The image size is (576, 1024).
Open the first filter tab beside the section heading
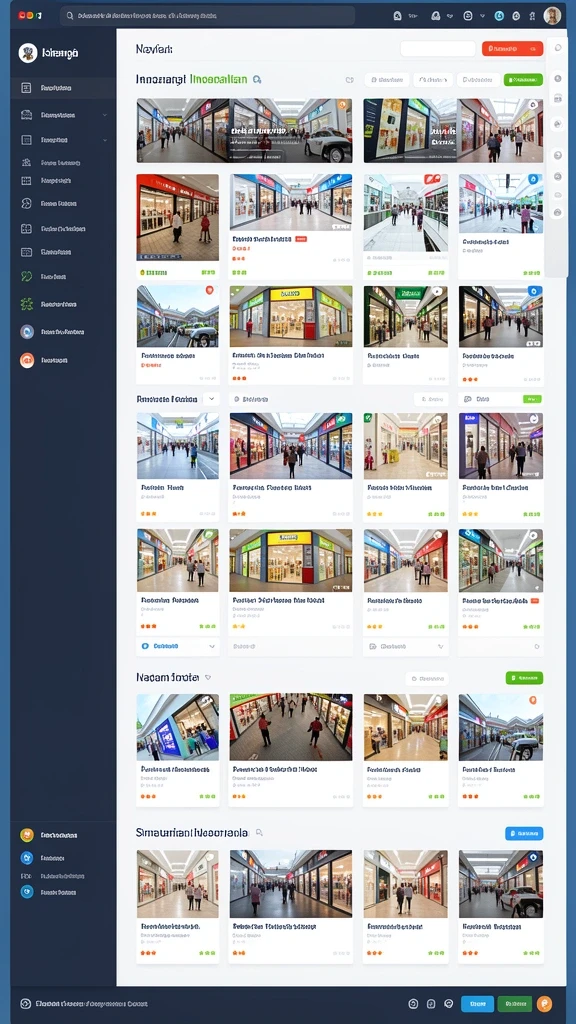click(387, 80)
